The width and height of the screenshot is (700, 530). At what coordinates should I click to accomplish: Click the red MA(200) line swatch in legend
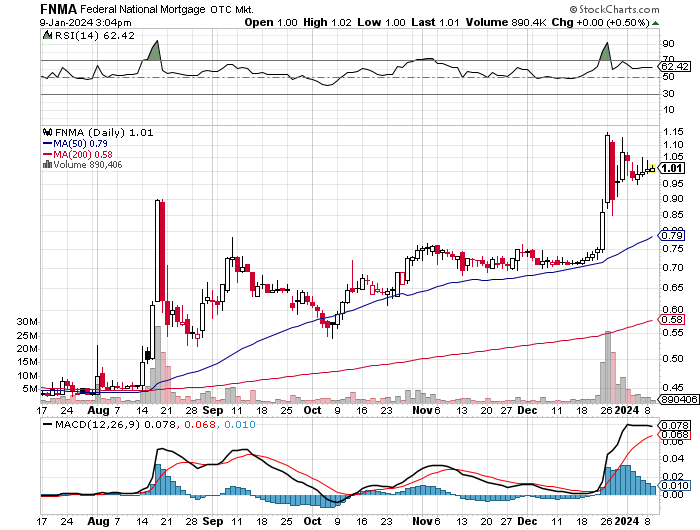[x=47, y=154]
